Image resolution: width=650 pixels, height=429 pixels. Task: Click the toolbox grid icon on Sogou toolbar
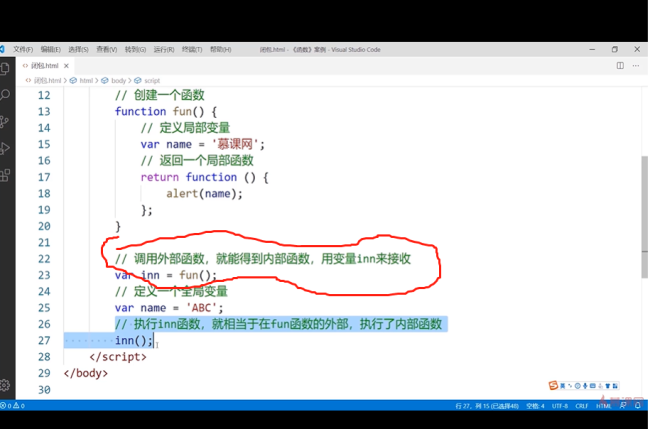click(x=615, y=386)
